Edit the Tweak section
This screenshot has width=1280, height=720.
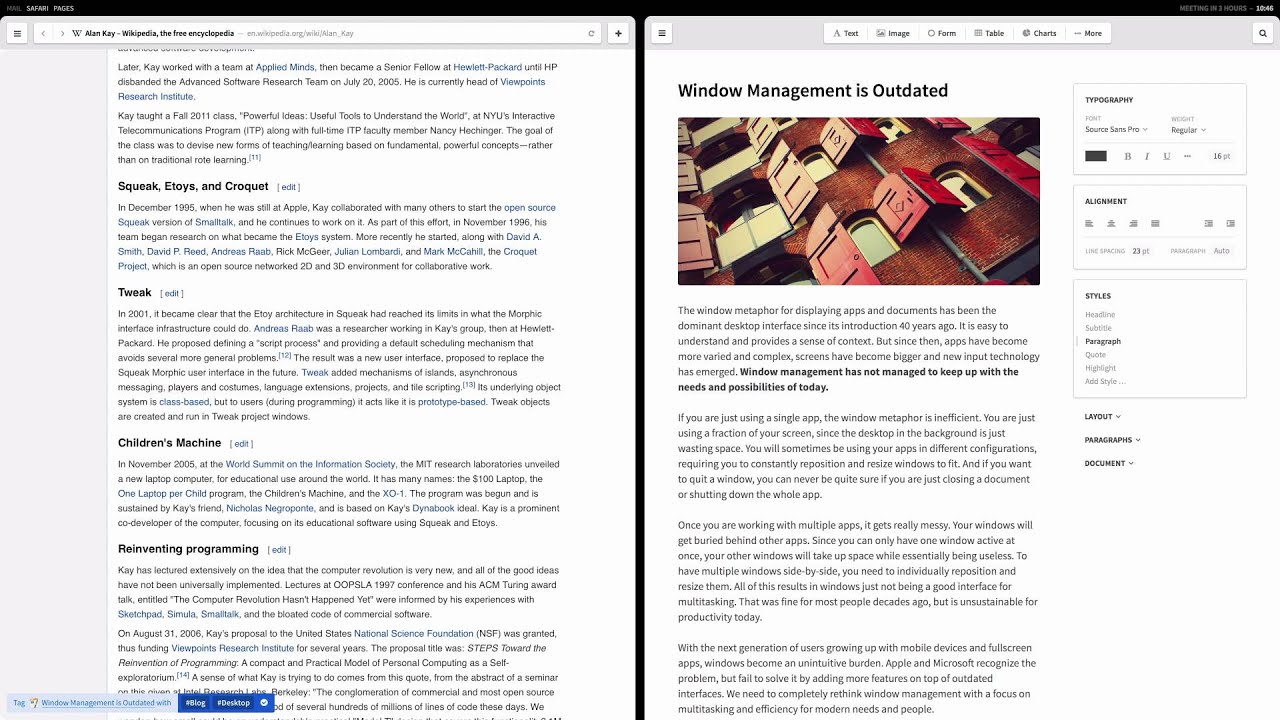172,294
